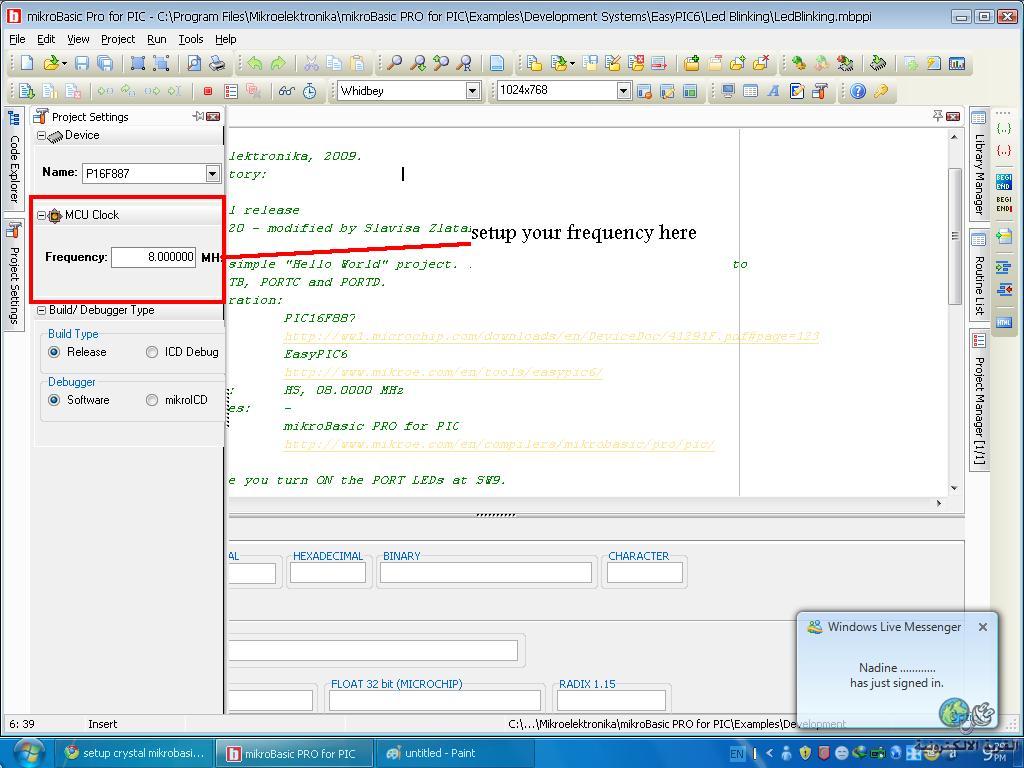1024x768 pixels.
Task: Open the device Name dropdown P16F887
Action: point(212,173)
